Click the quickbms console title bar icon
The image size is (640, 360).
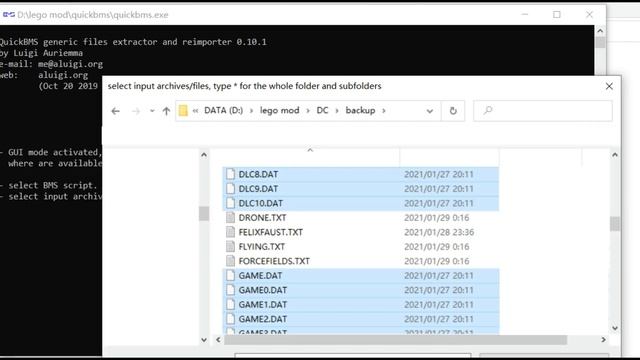point(9,15)
